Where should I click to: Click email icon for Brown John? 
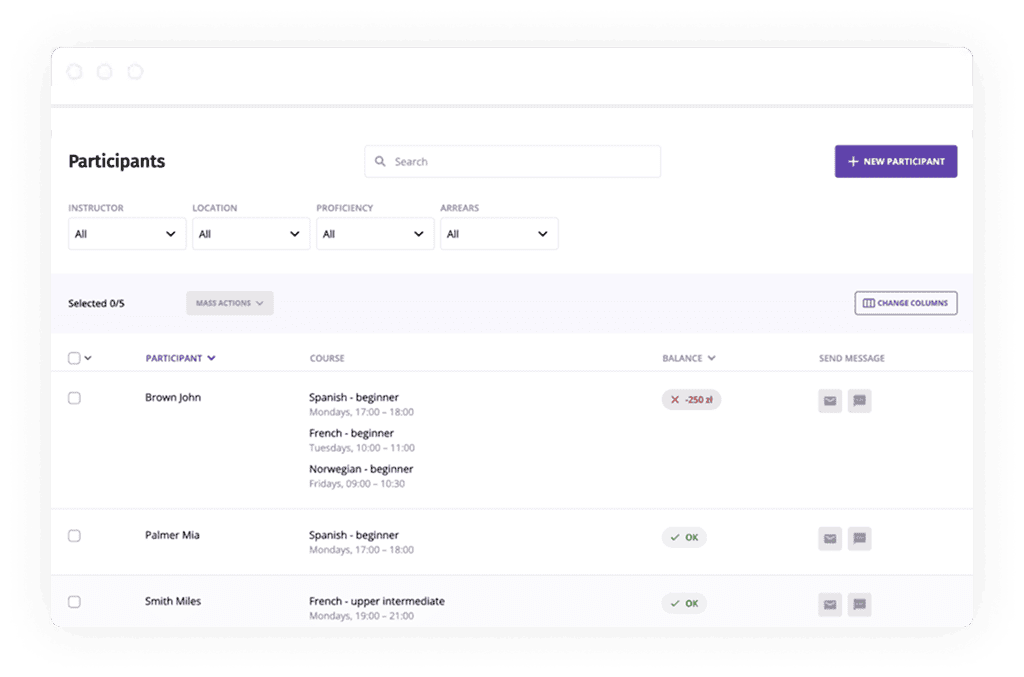click(829, 401)
